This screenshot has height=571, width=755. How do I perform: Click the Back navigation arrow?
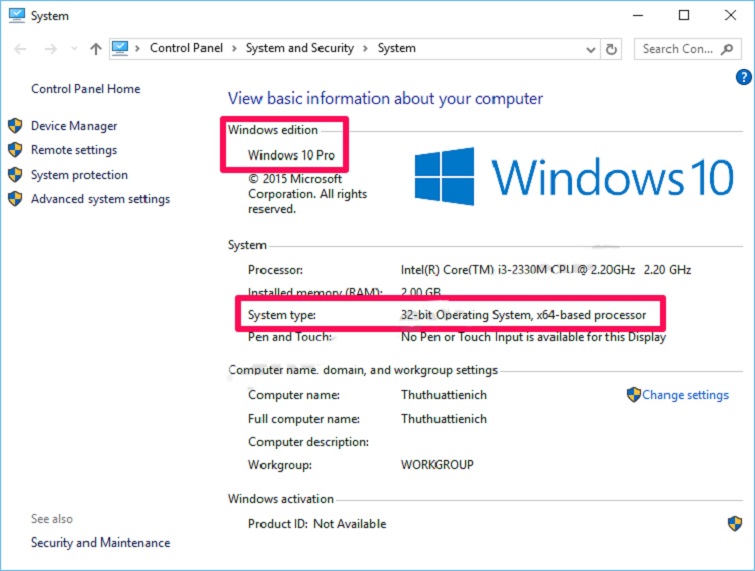(20, 49)
